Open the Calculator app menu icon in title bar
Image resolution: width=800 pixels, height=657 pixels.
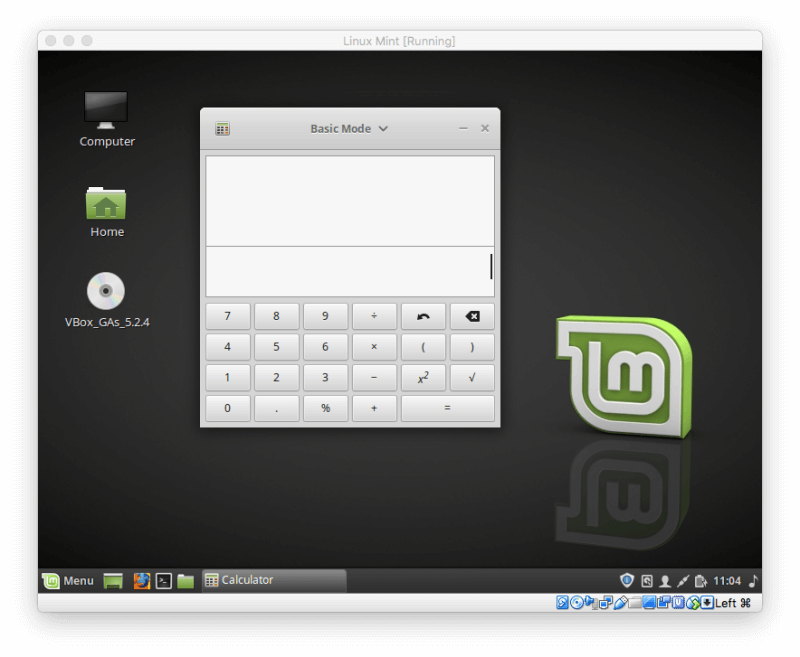point(222,129)
